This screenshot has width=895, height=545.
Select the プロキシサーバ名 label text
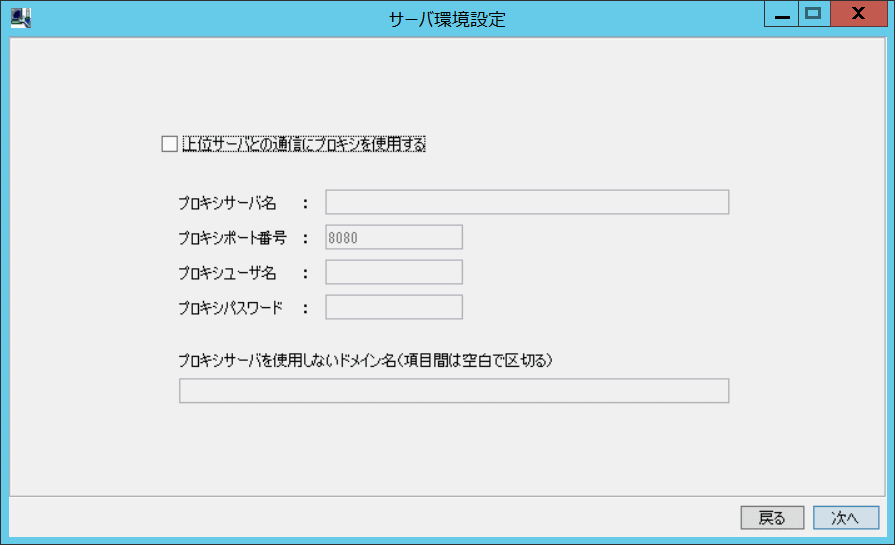[227, 203]
